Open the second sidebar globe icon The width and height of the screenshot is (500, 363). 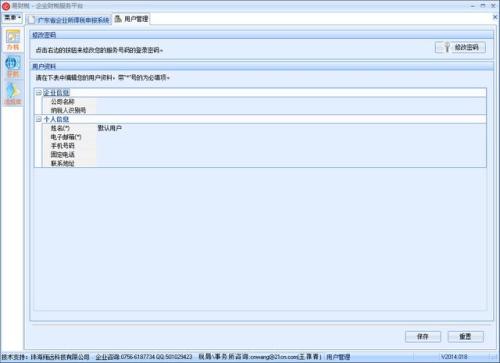13,67
